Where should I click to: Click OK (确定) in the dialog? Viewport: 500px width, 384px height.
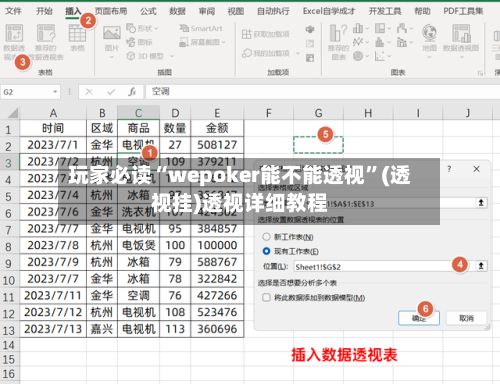(419, 318)
